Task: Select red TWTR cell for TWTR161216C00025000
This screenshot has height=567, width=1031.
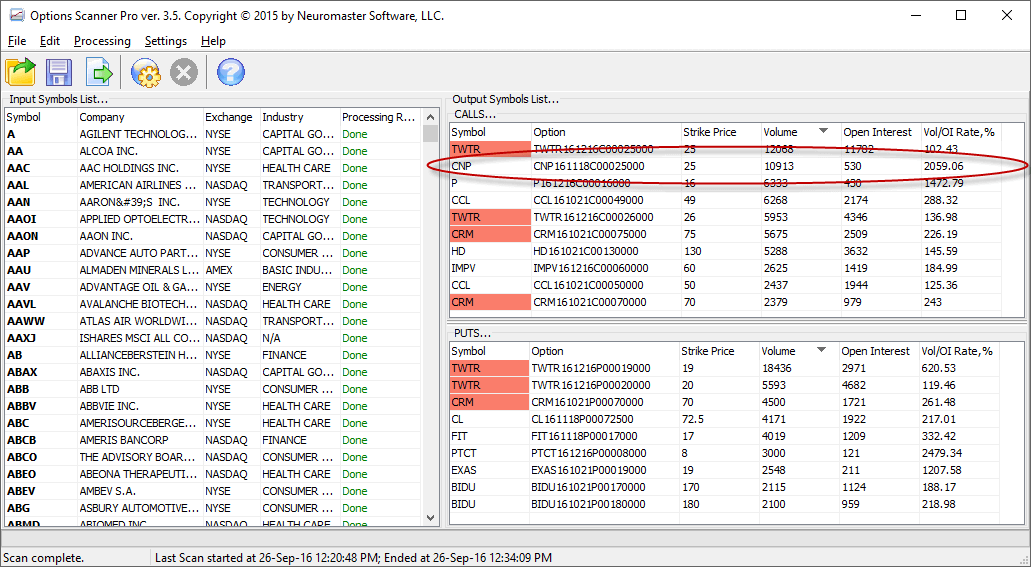Action: (x=491, y=149)
